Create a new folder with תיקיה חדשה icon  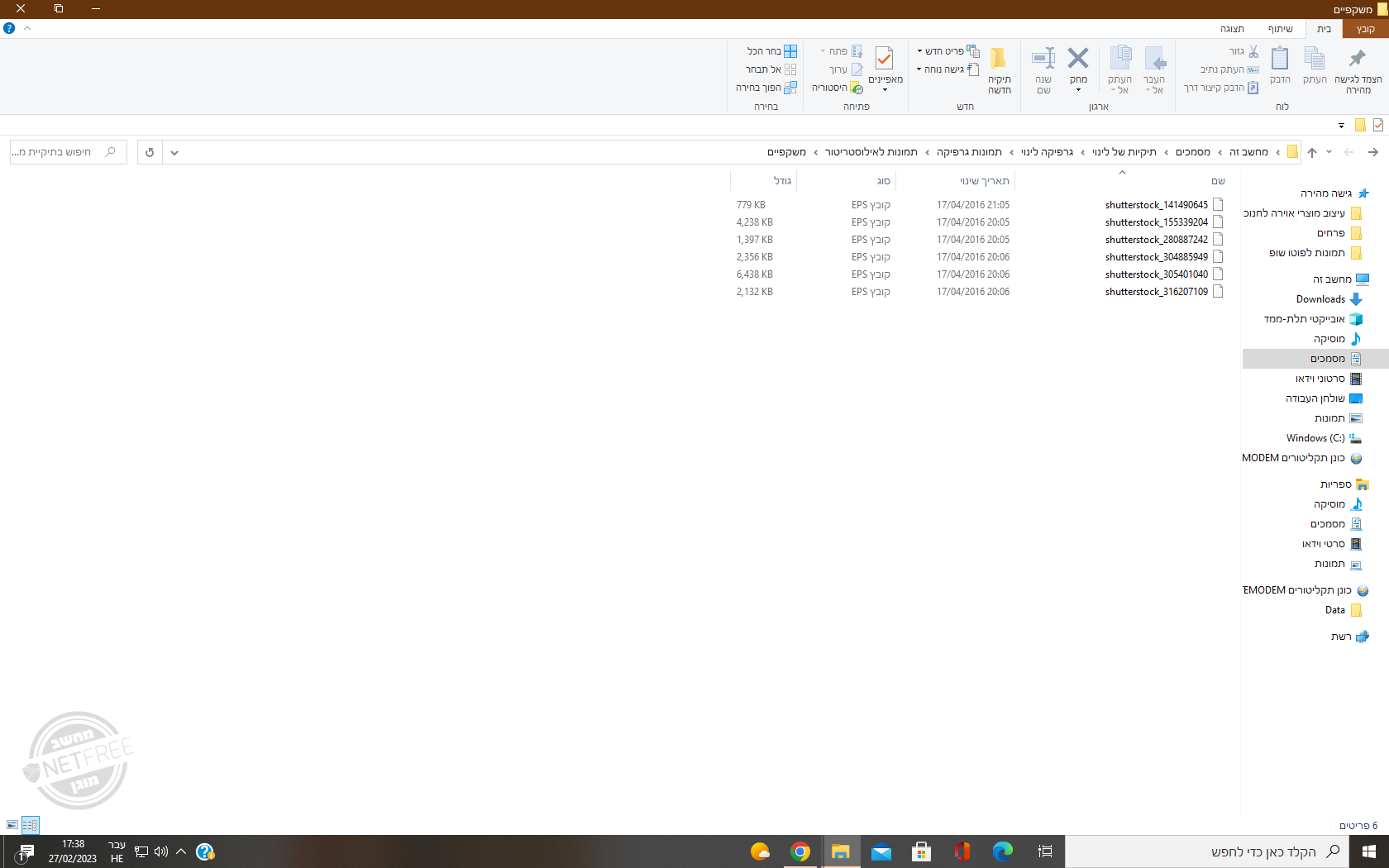999,60
